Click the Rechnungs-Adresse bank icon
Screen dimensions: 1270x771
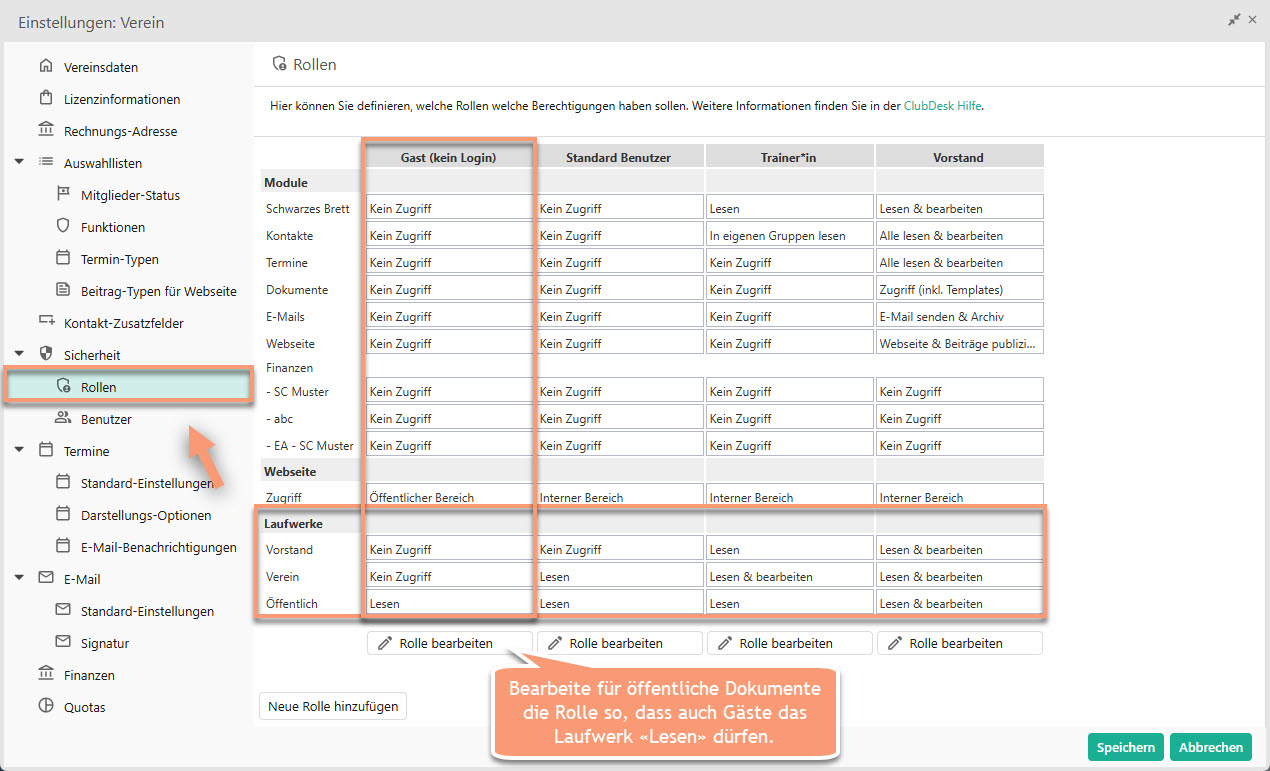[x=45, y=131]
